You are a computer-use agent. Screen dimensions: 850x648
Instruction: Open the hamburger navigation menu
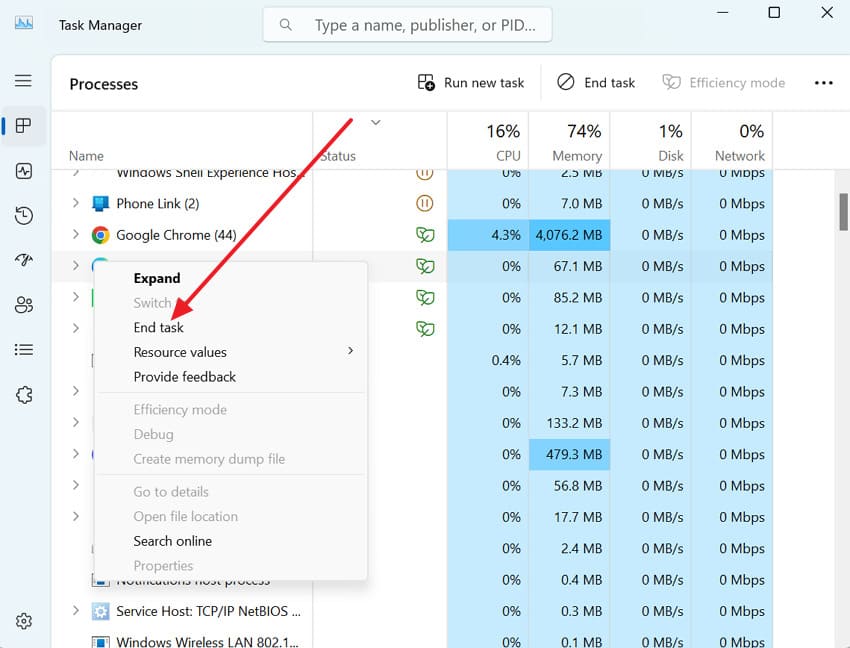coord(23,81)
